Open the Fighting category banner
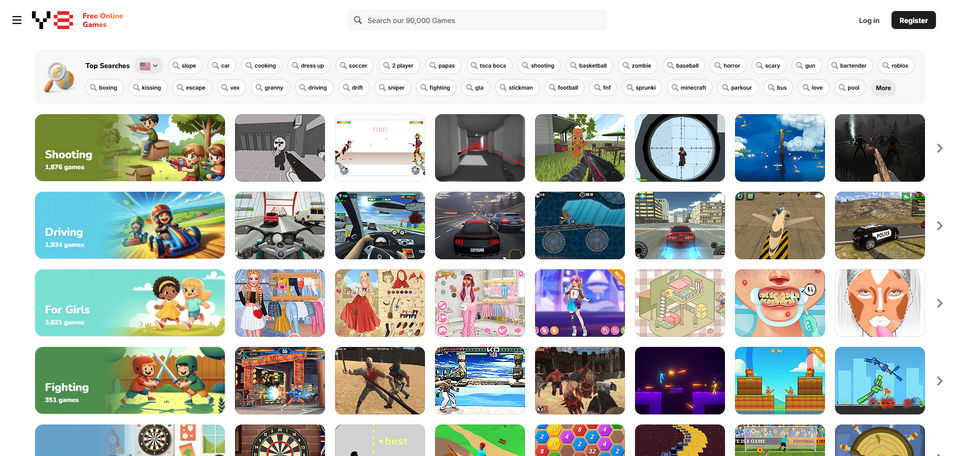The image size is (960, 456). point(130,381)
